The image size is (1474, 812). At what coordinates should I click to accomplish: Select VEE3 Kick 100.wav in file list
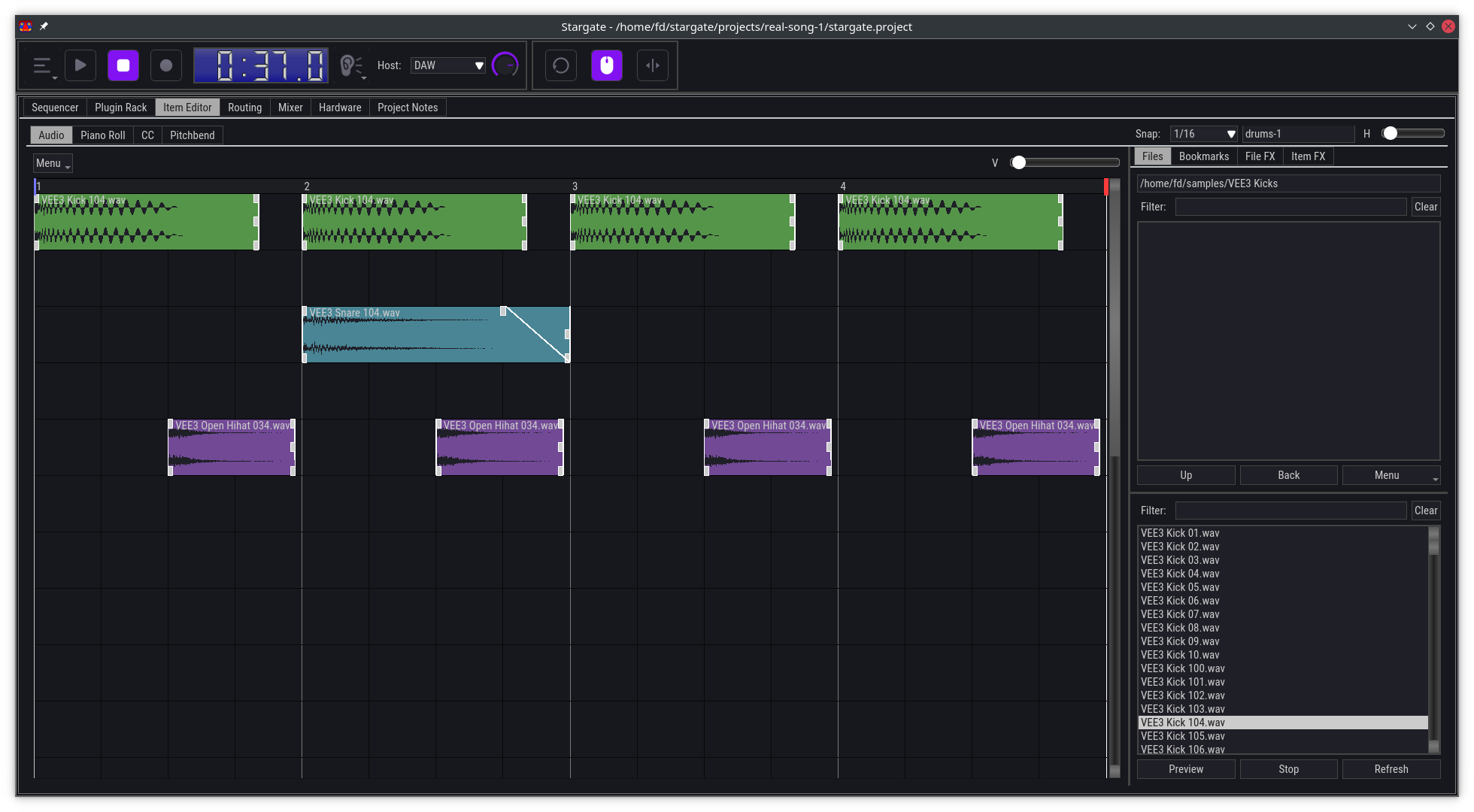click(1283, 668)
